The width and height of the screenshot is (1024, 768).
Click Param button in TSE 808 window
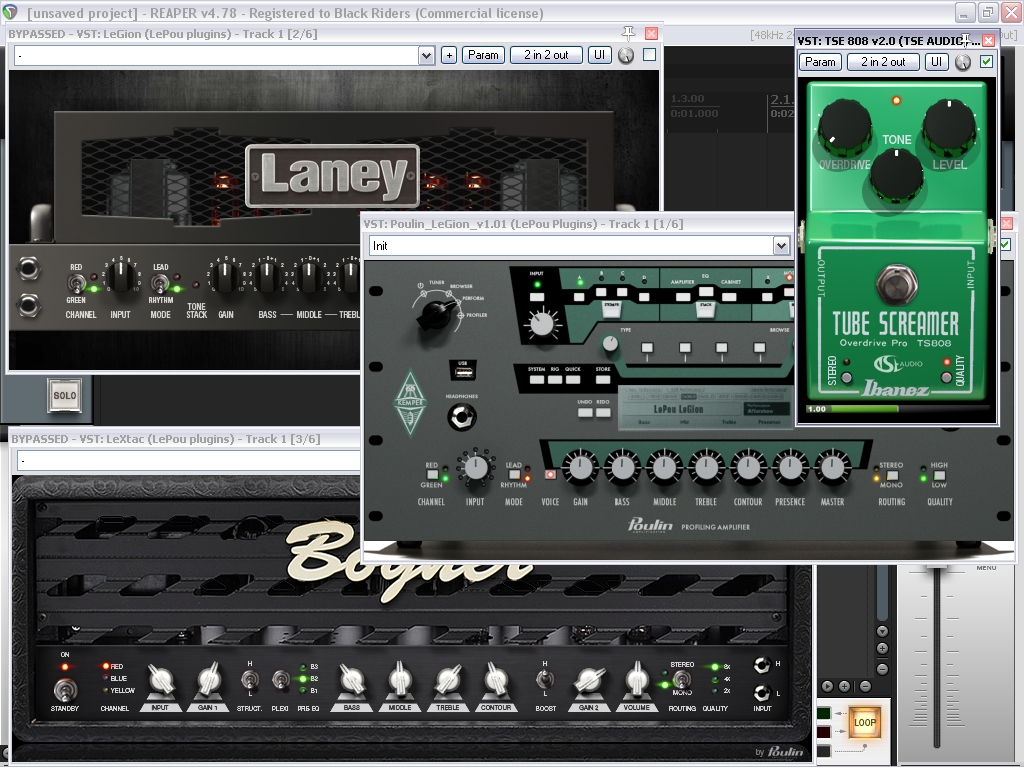[820, 62]
